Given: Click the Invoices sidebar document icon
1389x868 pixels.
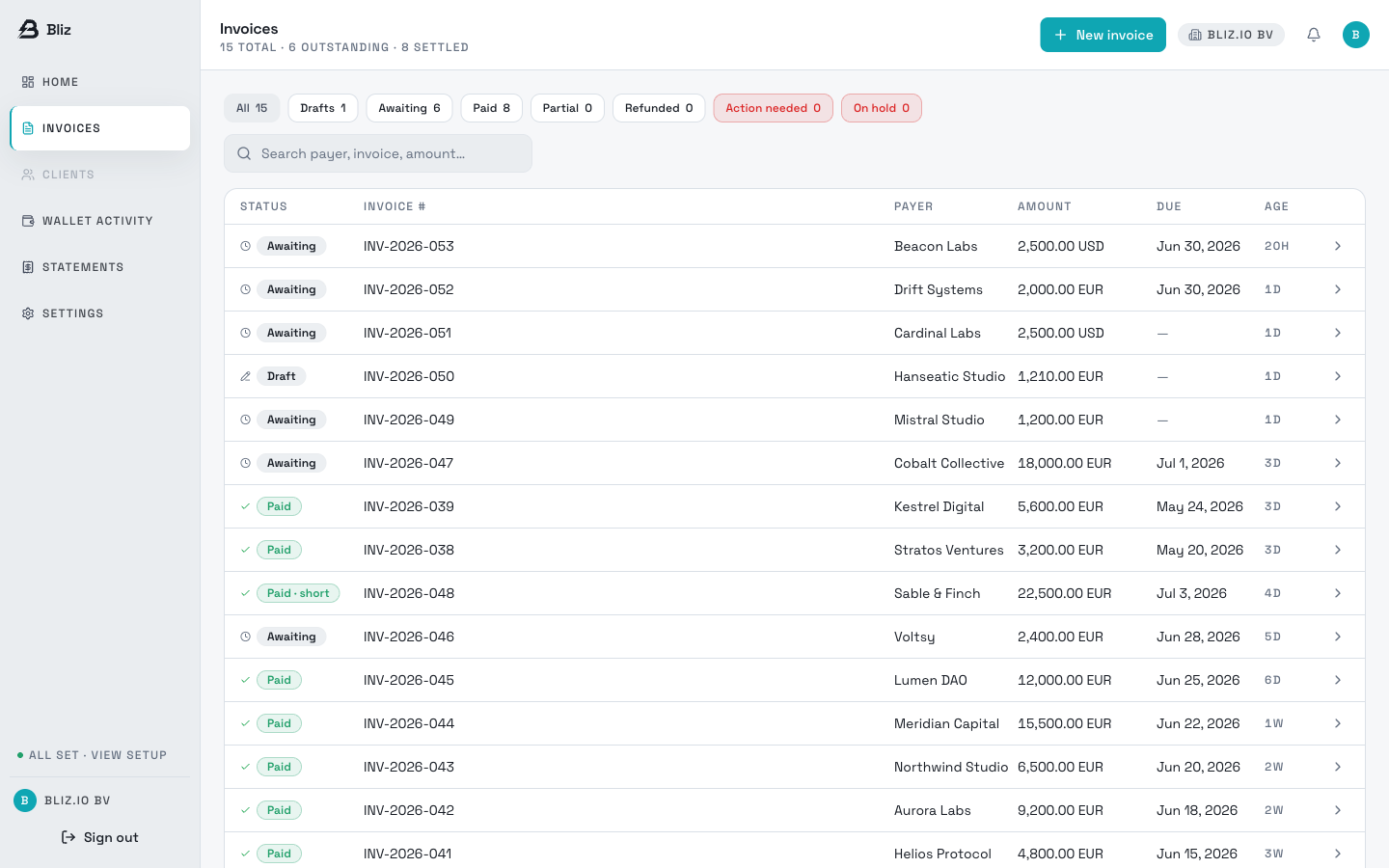Looking at the screenshot, I should click(x=28, y=128).
